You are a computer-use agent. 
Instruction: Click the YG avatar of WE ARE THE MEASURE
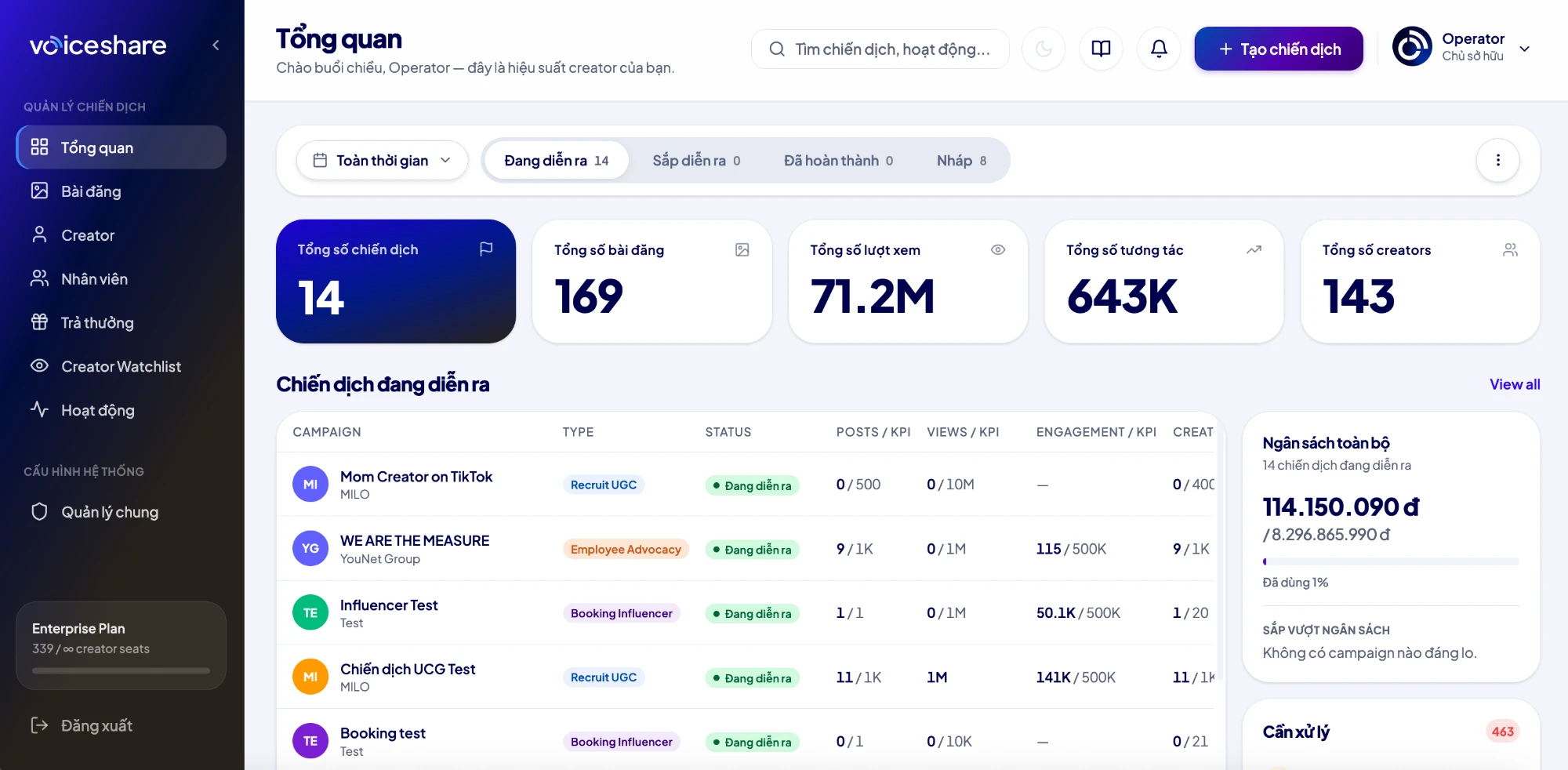click(x=310, y=548)
